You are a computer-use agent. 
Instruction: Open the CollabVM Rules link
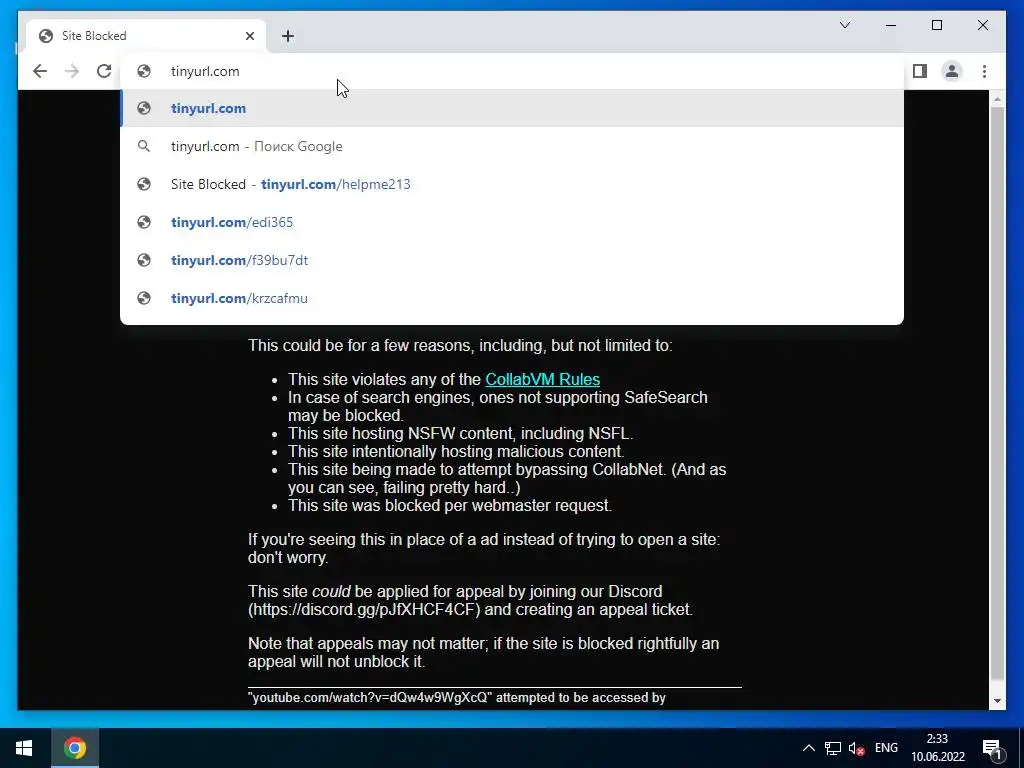pyautogui.click(x=542, y=379)
